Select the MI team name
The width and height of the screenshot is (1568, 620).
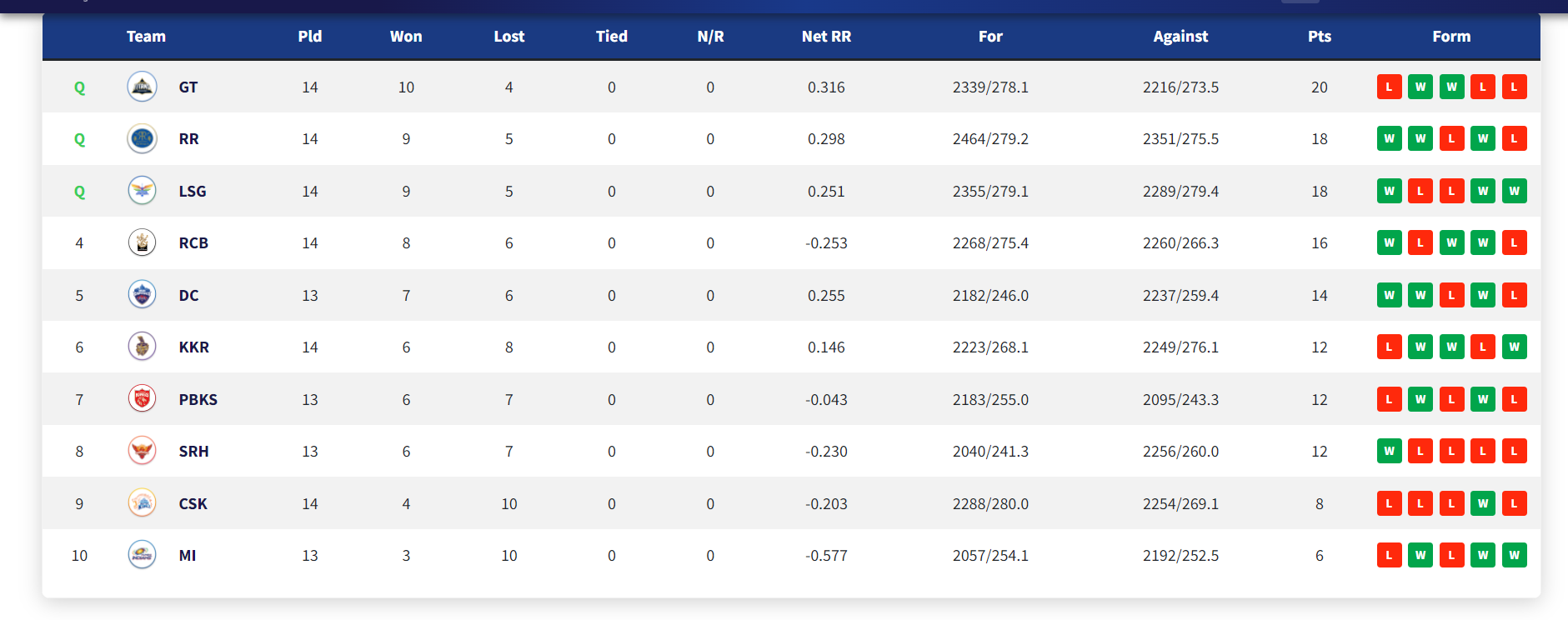[x=188, y=555]
